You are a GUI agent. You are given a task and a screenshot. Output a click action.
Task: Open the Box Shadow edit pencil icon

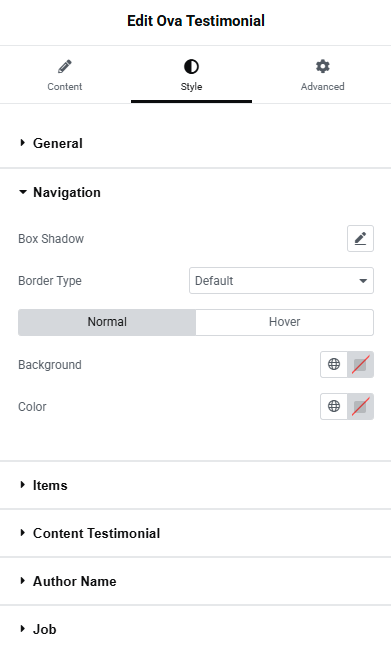pyautogui.click(x=360, y=239)
